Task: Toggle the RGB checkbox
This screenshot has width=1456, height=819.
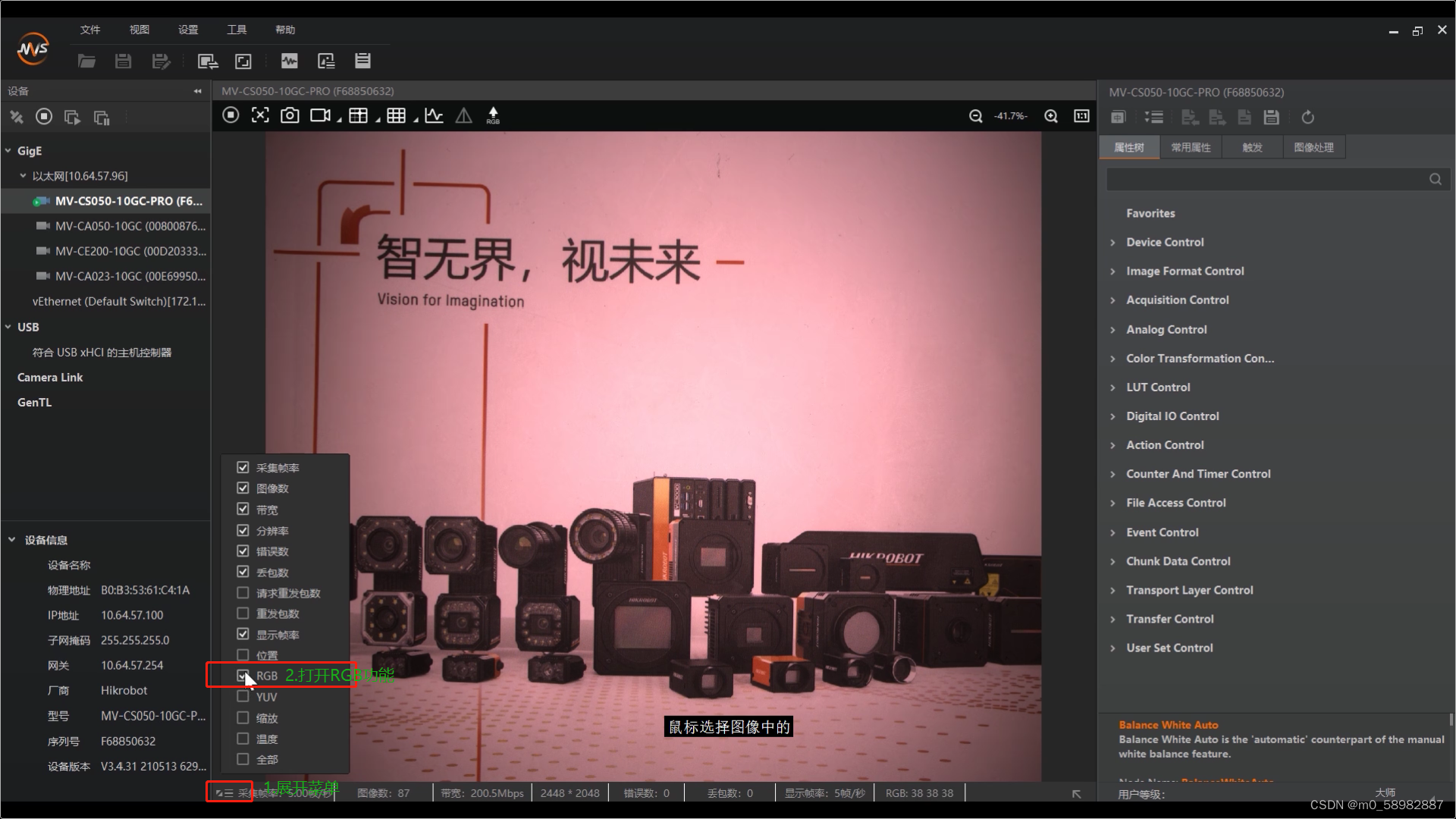Action: pyautogui.click(x=243, y=675)
